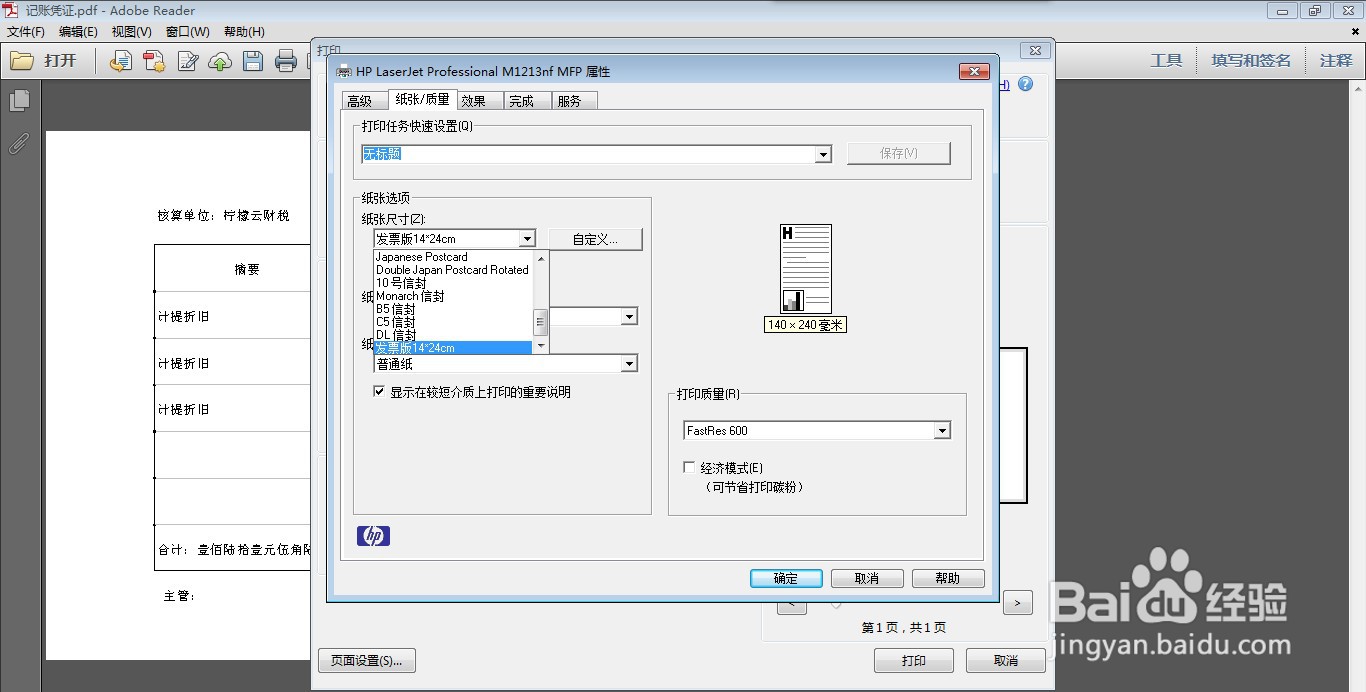Click the paper list scroll up arrow
Image resolution: width=1366 pixels, height=692 pixels.
[541, 258]
